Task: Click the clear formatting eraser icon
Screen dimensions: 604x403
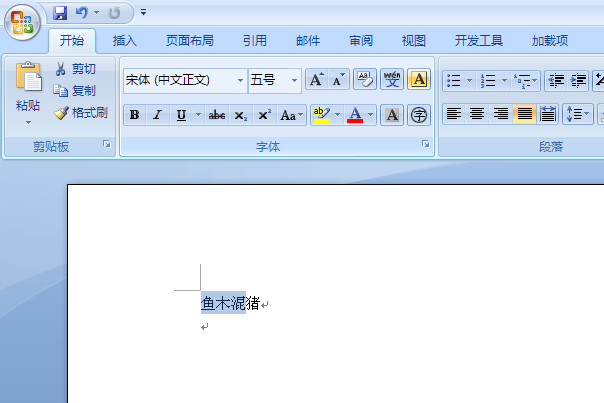Action: [x=364, y=80]
